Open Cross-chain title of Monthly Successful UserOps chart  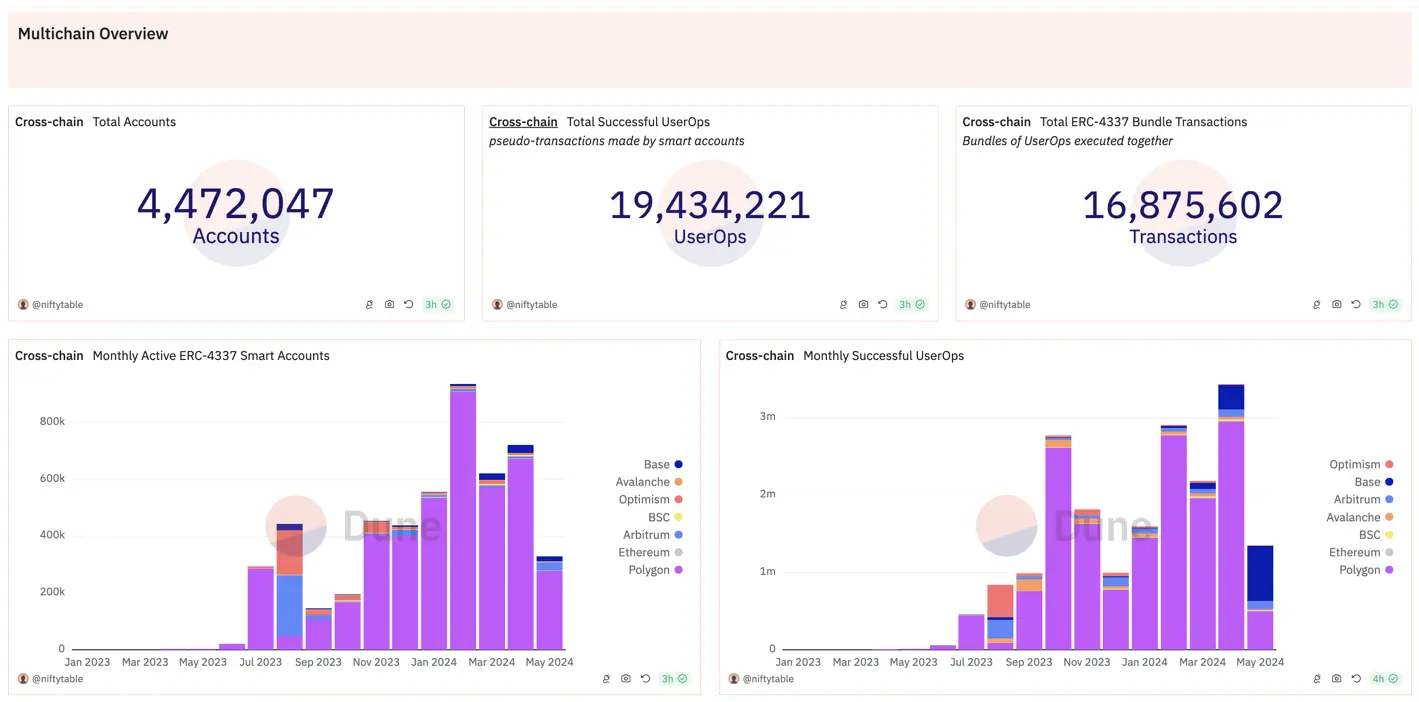point(759,356)
